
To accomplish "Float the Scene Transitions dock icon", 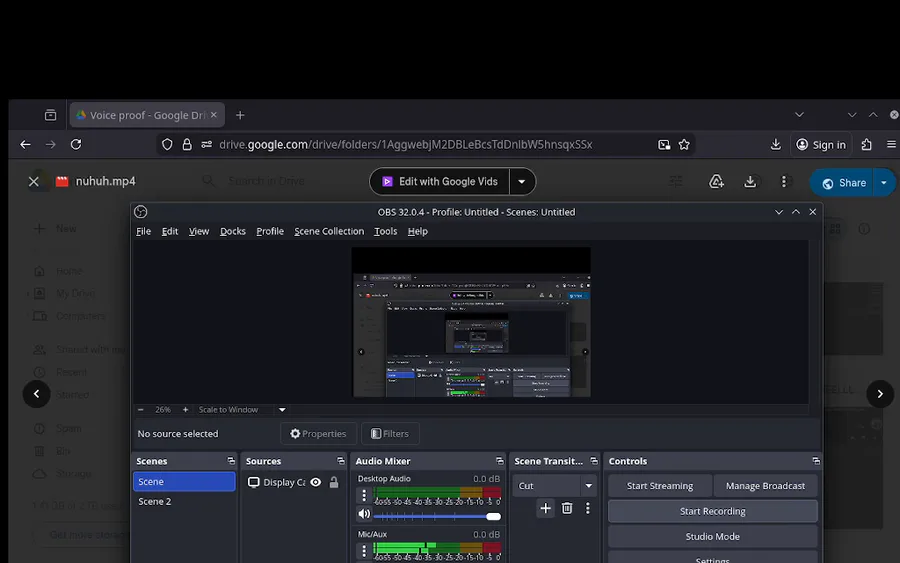I will pyautogui.click(x=593, y=461).
